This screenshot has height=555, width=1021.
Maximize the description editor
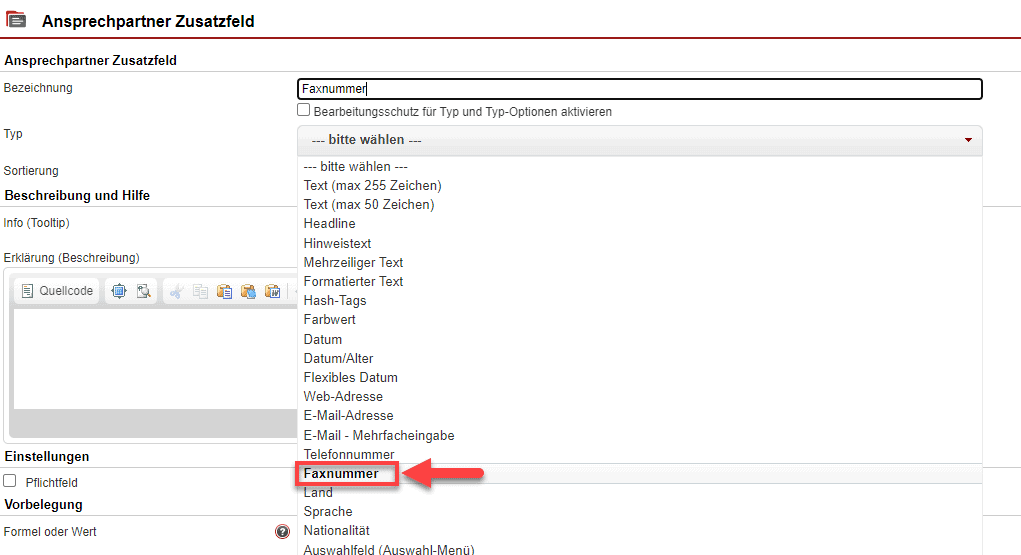point(119,291)
